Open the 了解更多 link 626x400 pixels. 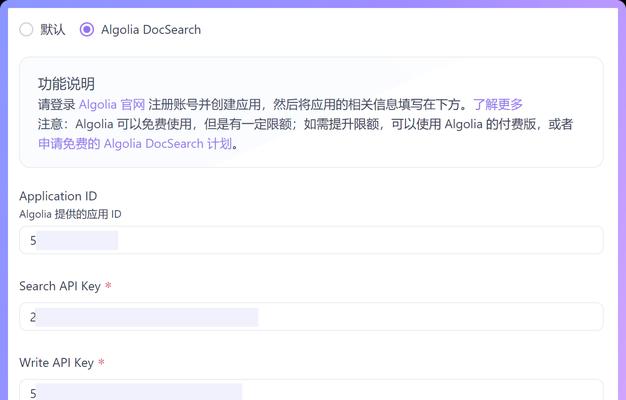pos(498,105)
